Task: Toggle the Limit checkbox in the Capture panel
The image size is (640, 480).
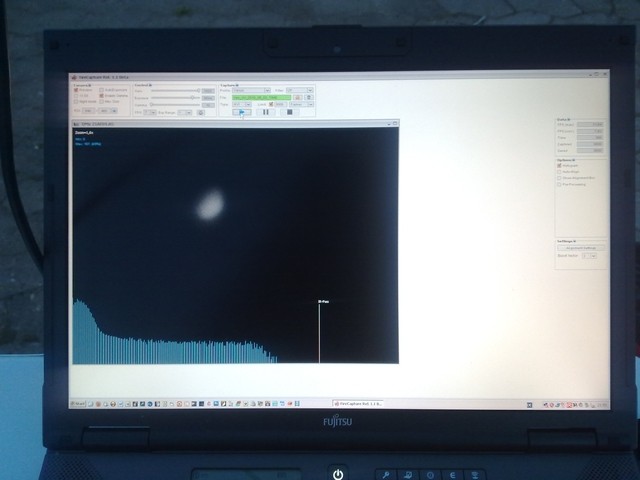Action: [x=271, y=104]
